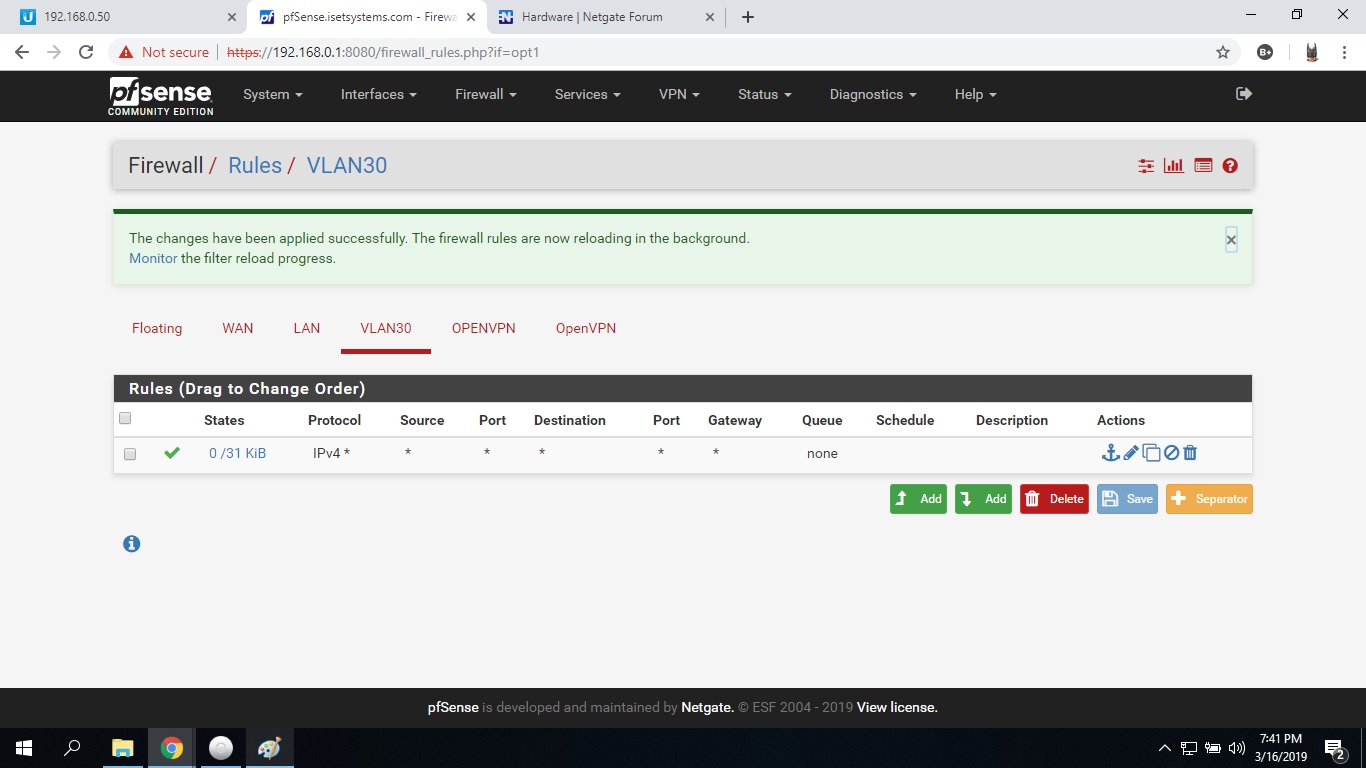
Task: Click the browser address bar
Action: 700,52
